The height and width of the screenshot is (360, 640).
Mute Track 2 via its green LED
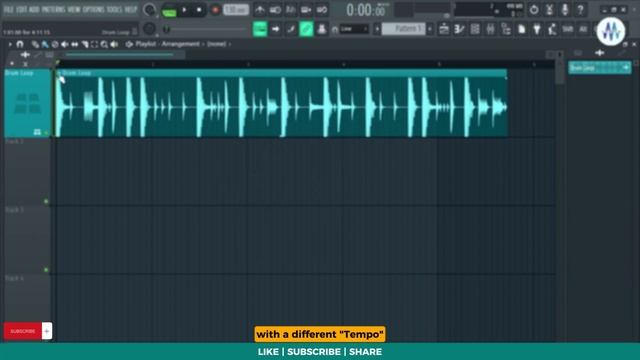tap(46, 201)
